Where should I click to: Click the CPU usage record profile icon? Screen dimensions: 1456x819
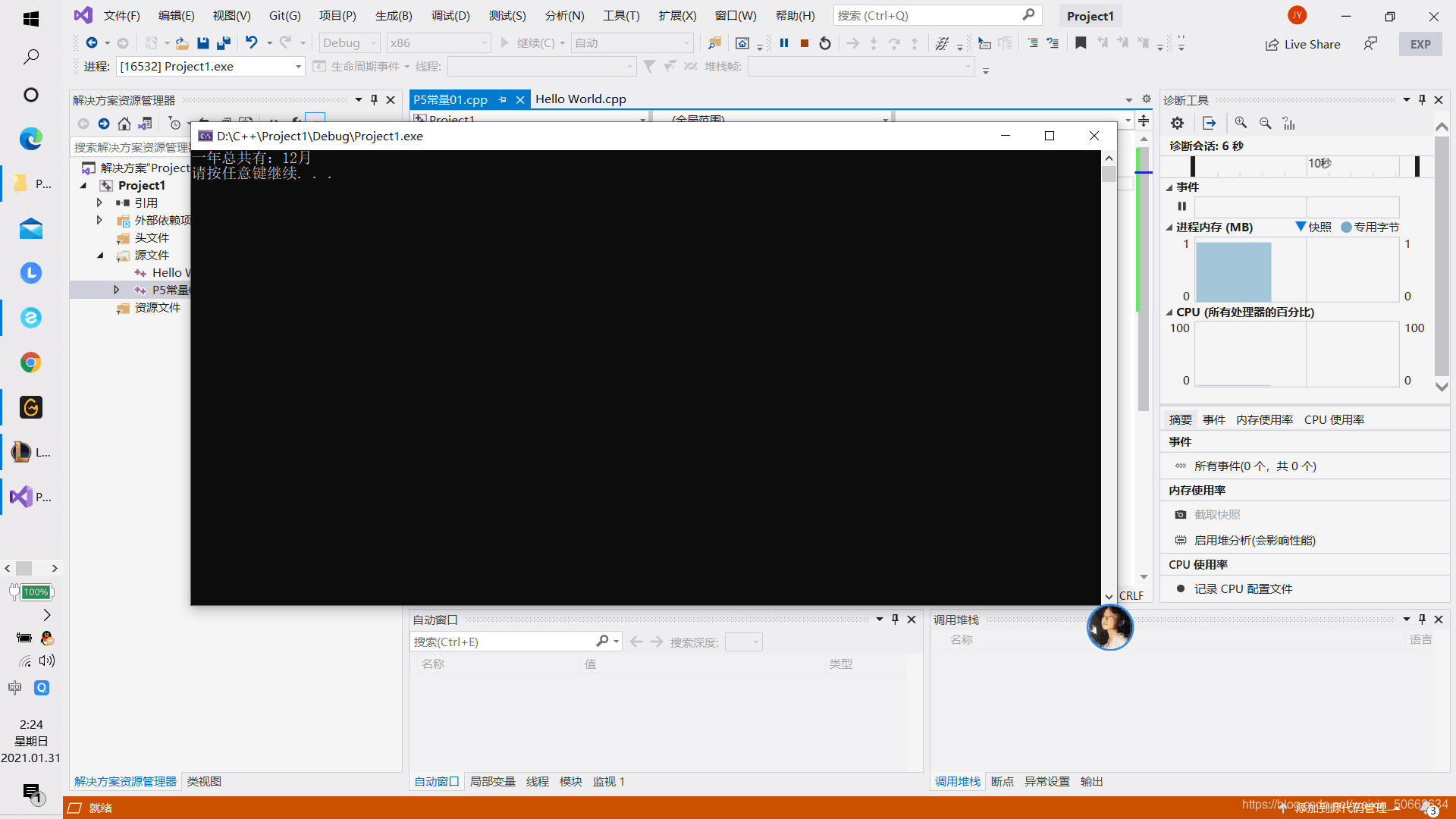[x=1180, y=588]
